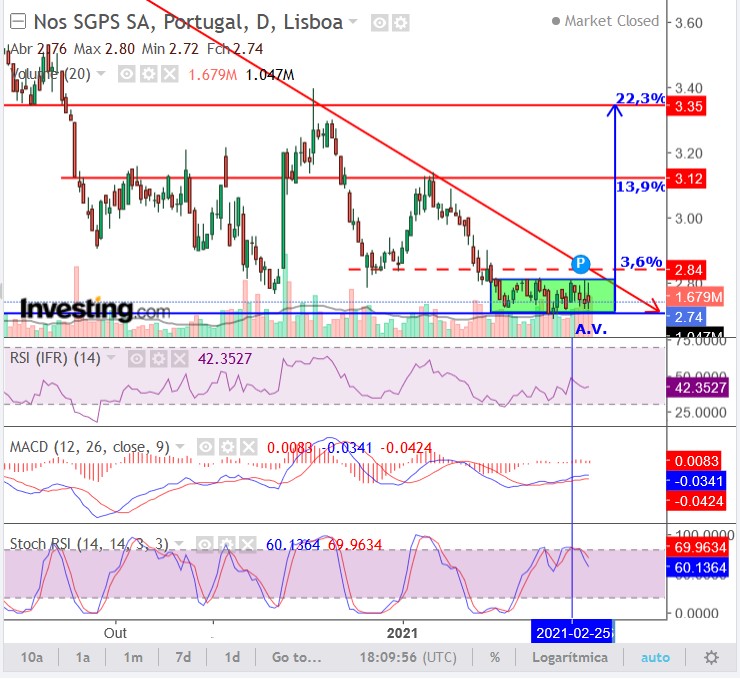Click the 2021 year label on time axis
The width and height of the screenshot is (740, 684).
(x=402, y=633)
